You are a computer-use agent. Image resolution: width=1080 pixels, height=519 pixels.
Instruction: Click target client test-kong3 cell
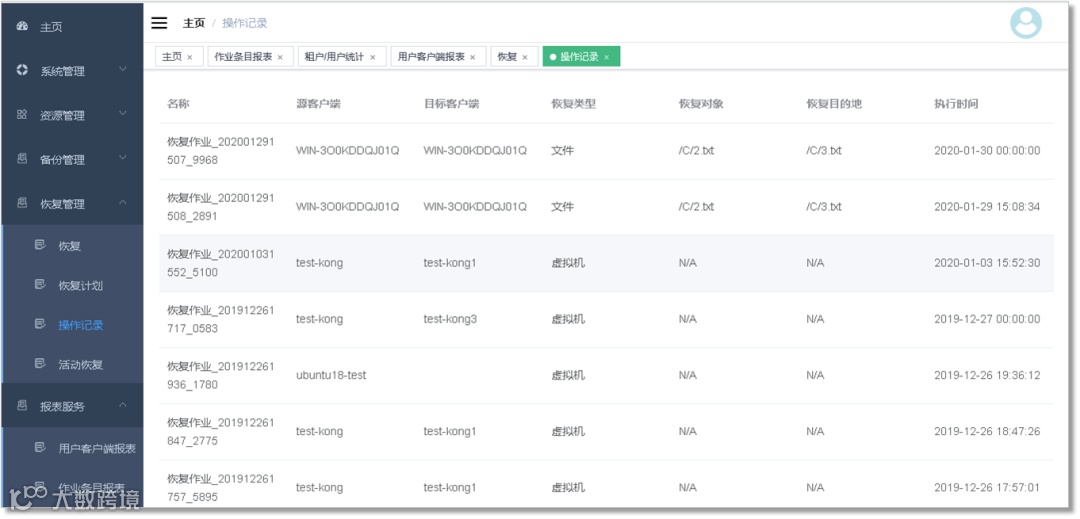(450, 319)
